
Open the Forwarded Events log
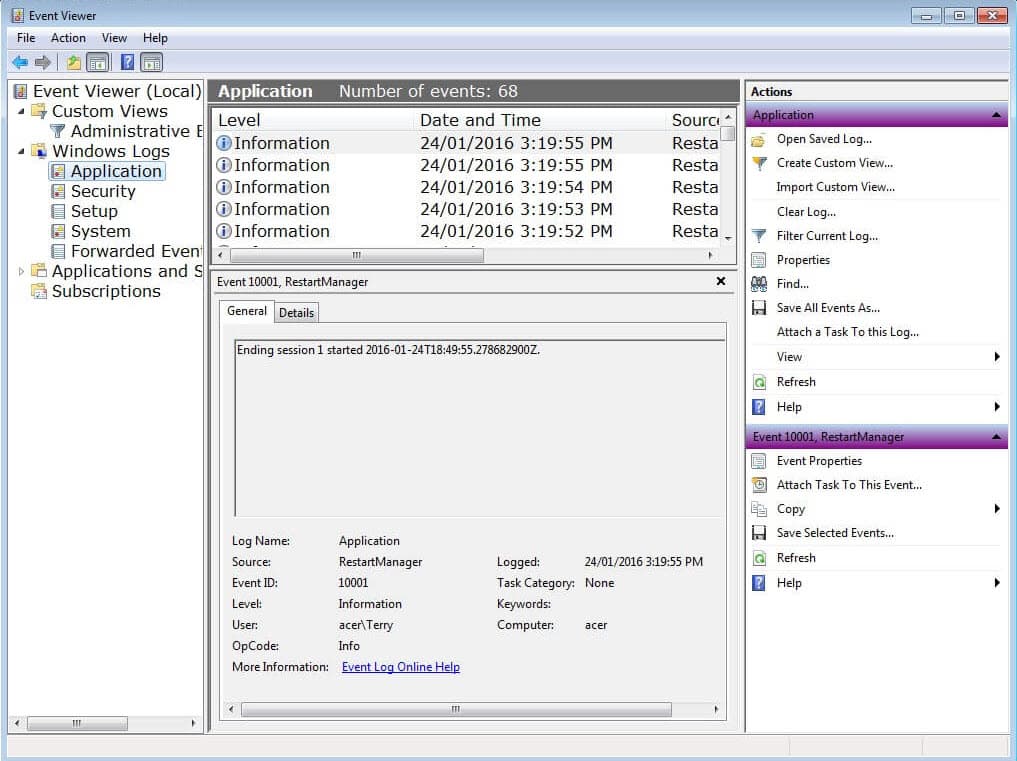pos(136,251)
